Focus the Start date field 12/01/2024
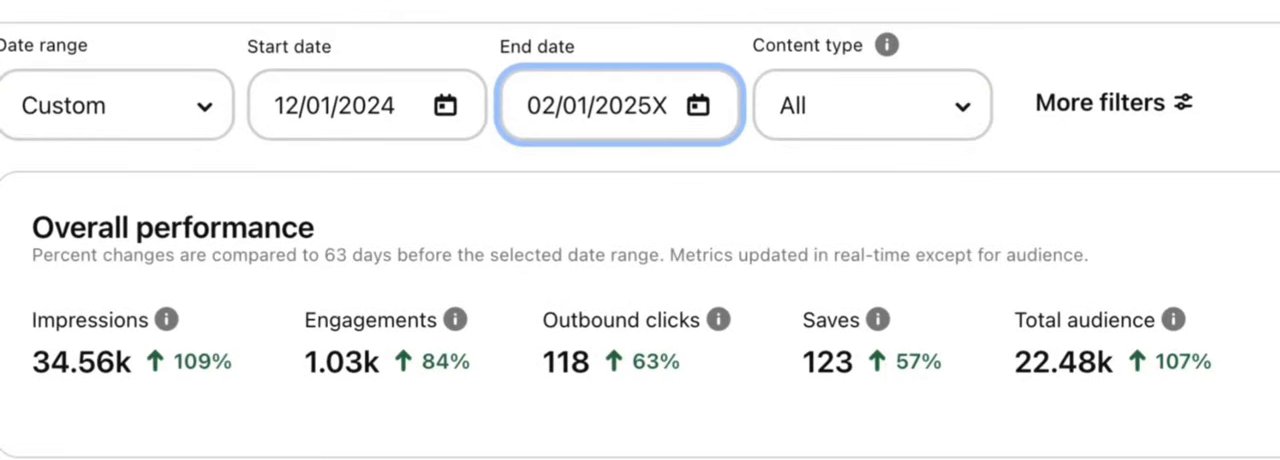Screen dimensions: 1280x460 point(367,105)
